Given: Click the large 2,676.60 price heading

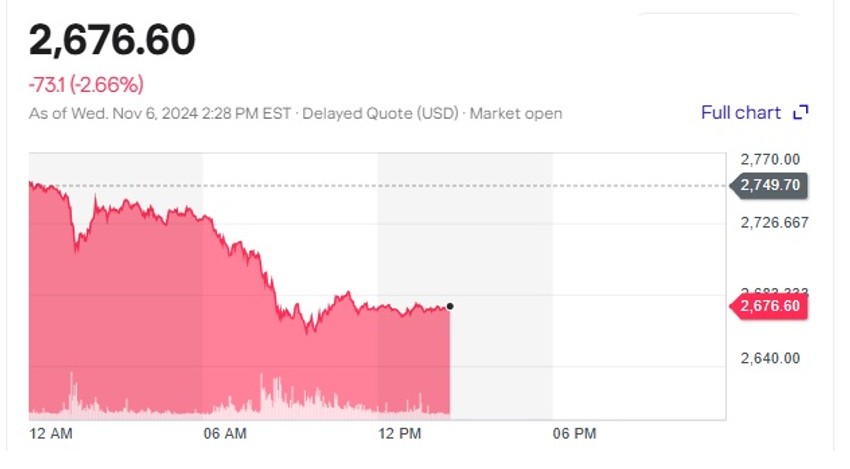Looking at the screenshot, I should [112, 41].
